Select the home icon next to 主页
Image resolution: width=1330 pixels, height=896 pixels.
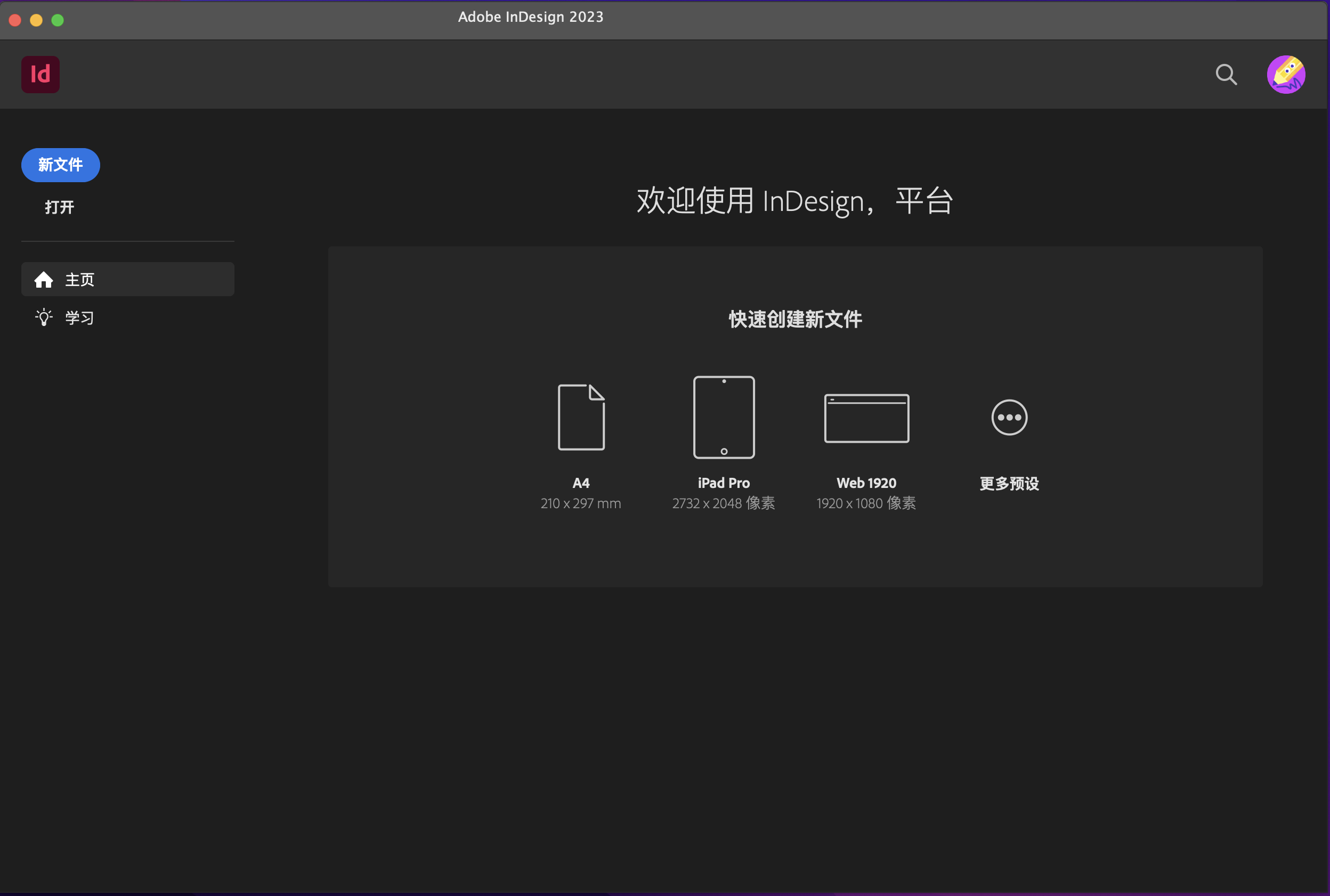[44, 280]
